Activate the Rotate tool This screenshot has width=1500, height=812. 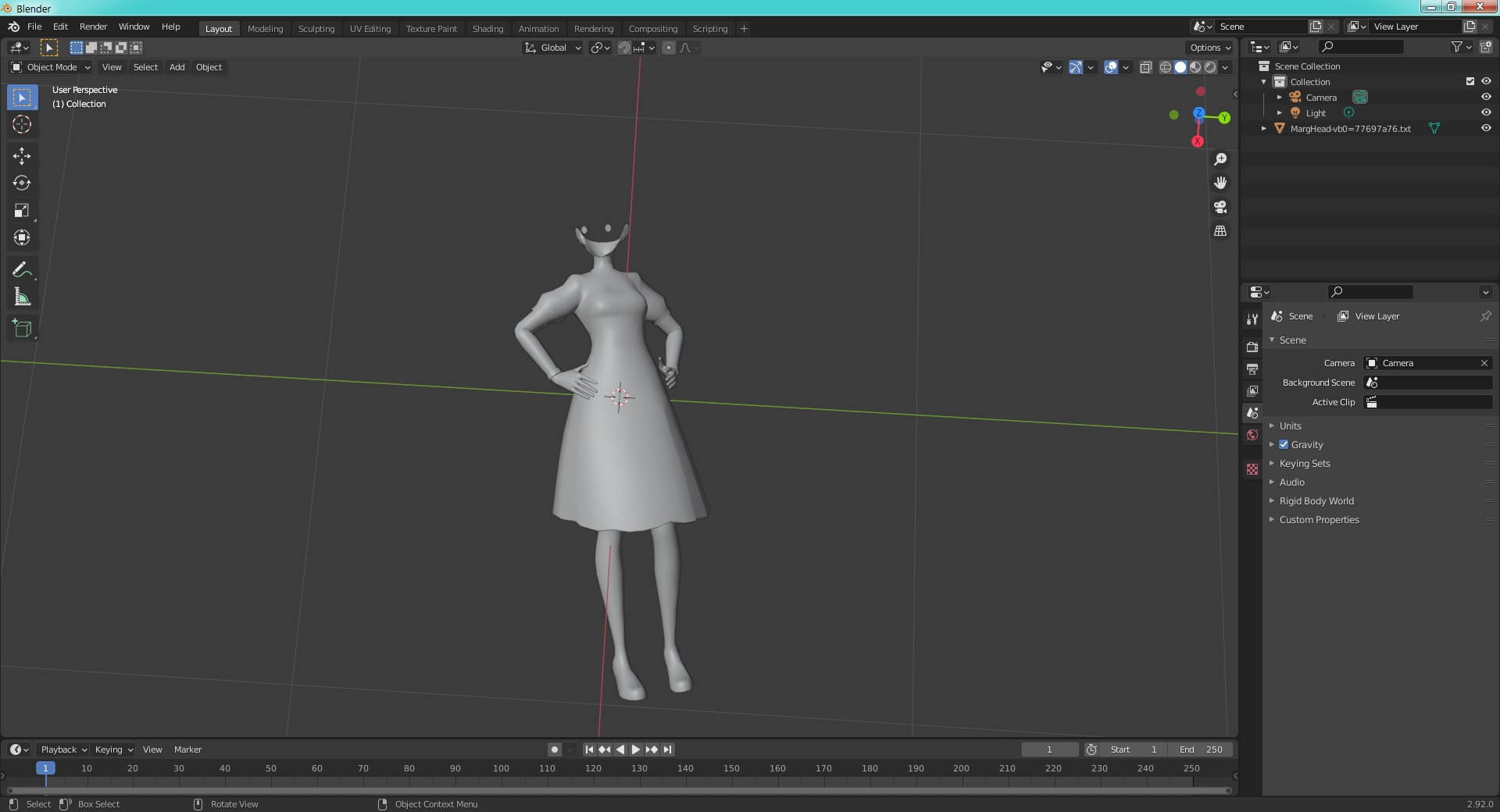point(22,183)
